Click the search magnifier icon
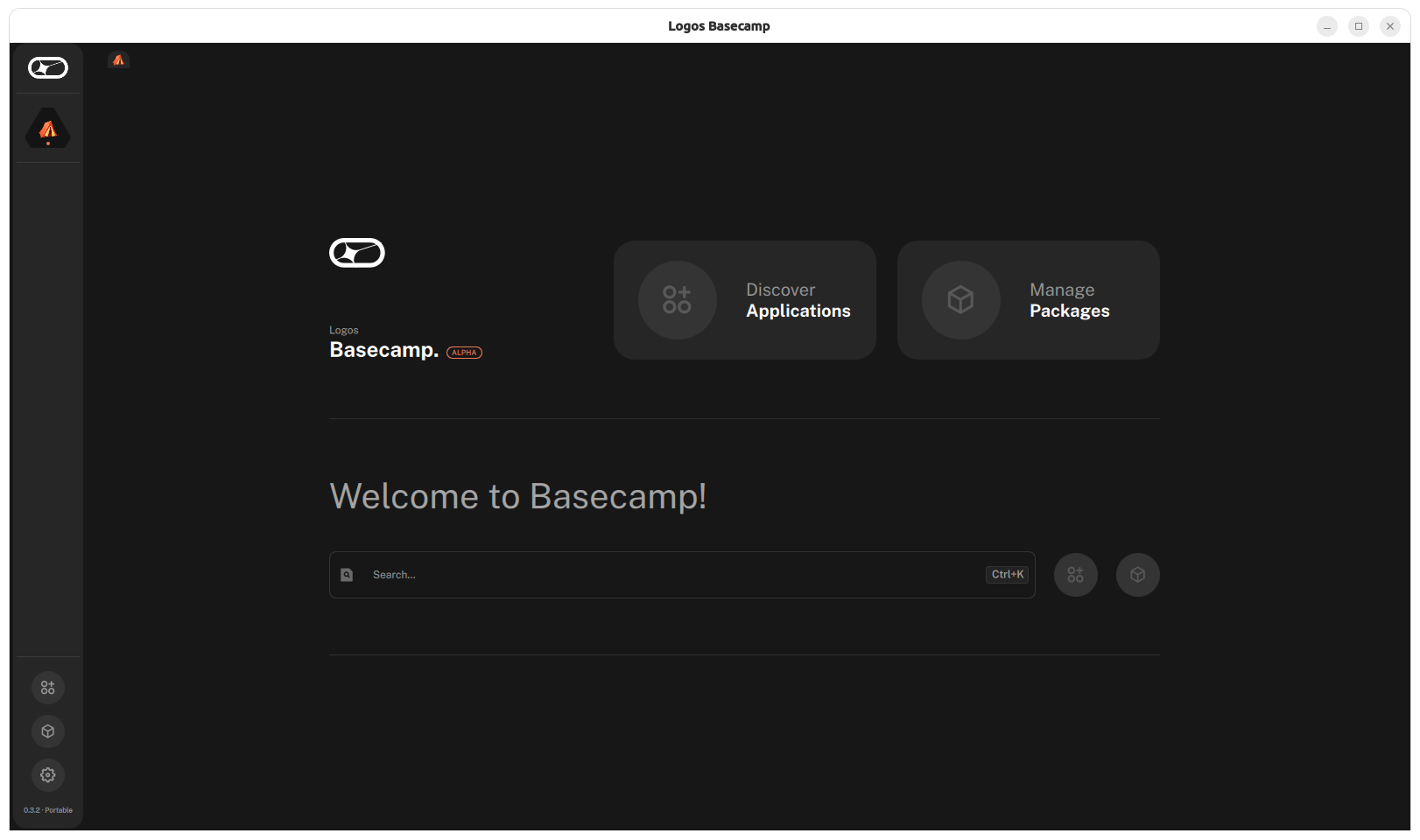Viewport: 1420px width, 840px height. [347, 575]
